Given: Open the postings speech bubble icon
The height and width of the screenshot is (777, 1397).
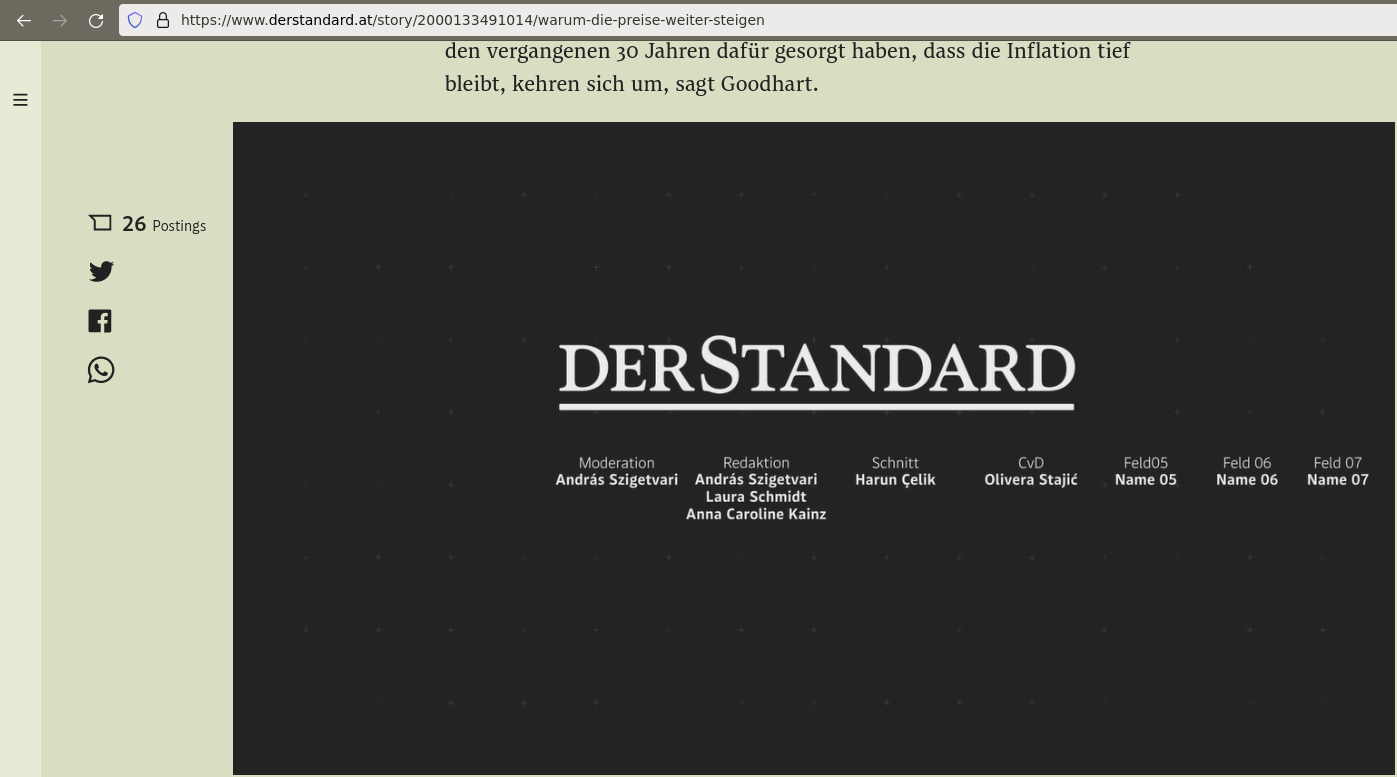Looking at the screenshot, I should click(100, 223).
